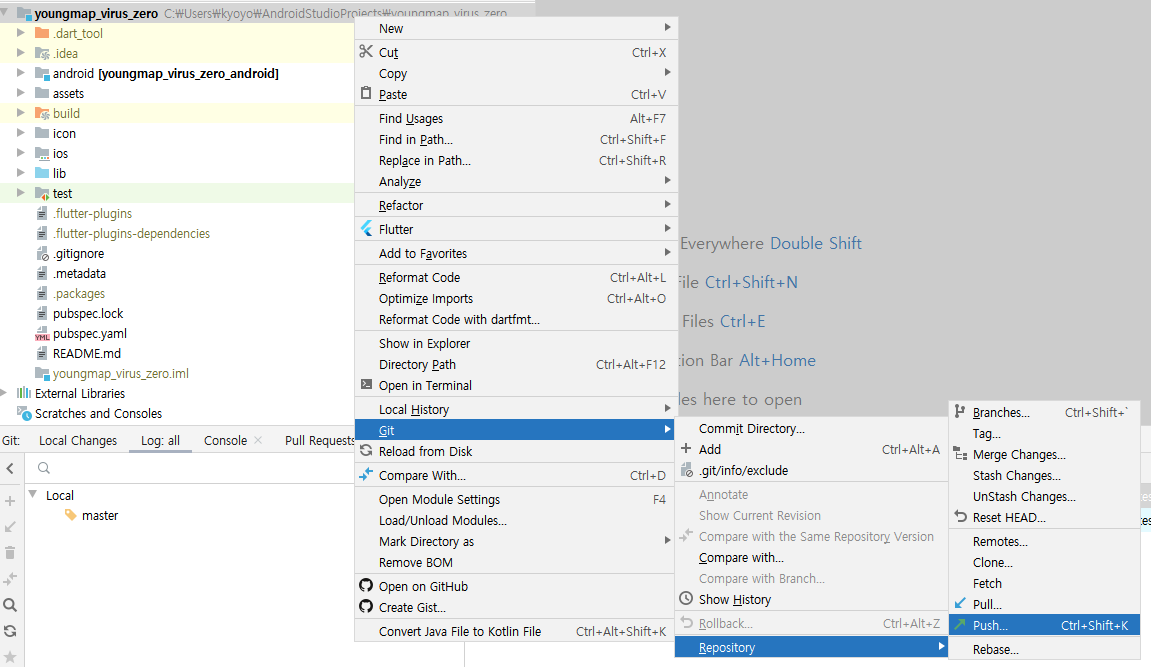Expand the lib folder
1151x667 pixels.
pos(21,173)
